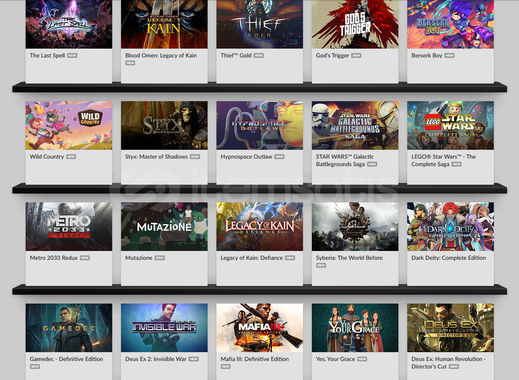Open Deus Ex 2: Invisible War cover
Viewport: 519px width, 380px height.
pyautogui.click(x=164, y=328)
